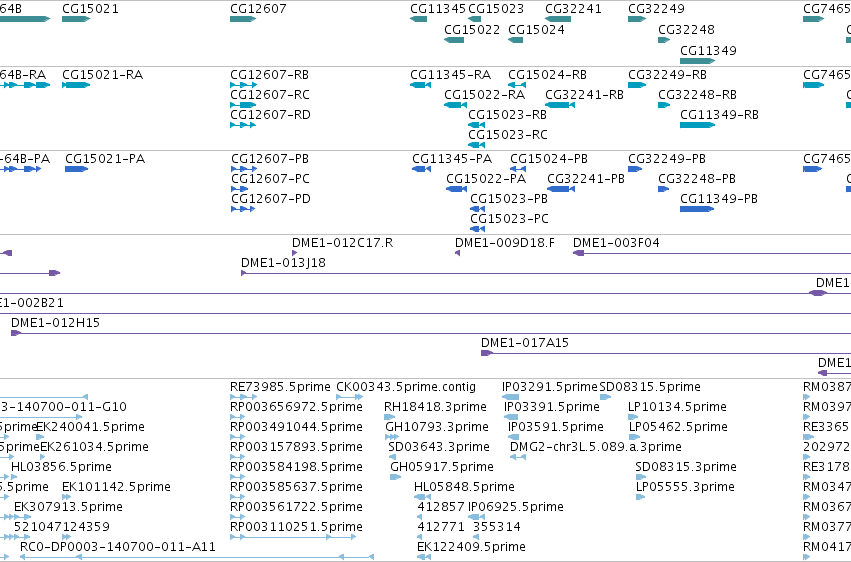Click the CG15023-PB protein label
Viewport: 851px width, 562px height.
coord(509,199)
